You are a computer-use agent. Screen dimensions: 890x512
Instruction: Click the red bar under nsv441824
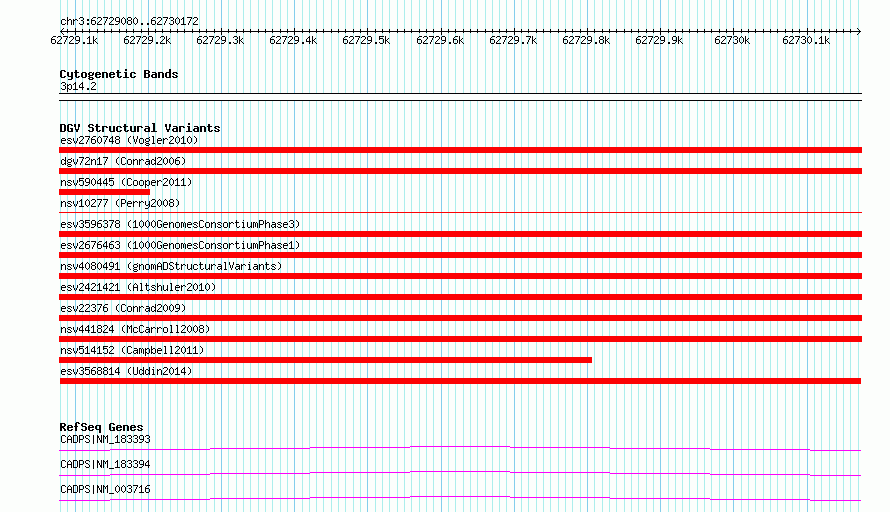tap(460, 339)
